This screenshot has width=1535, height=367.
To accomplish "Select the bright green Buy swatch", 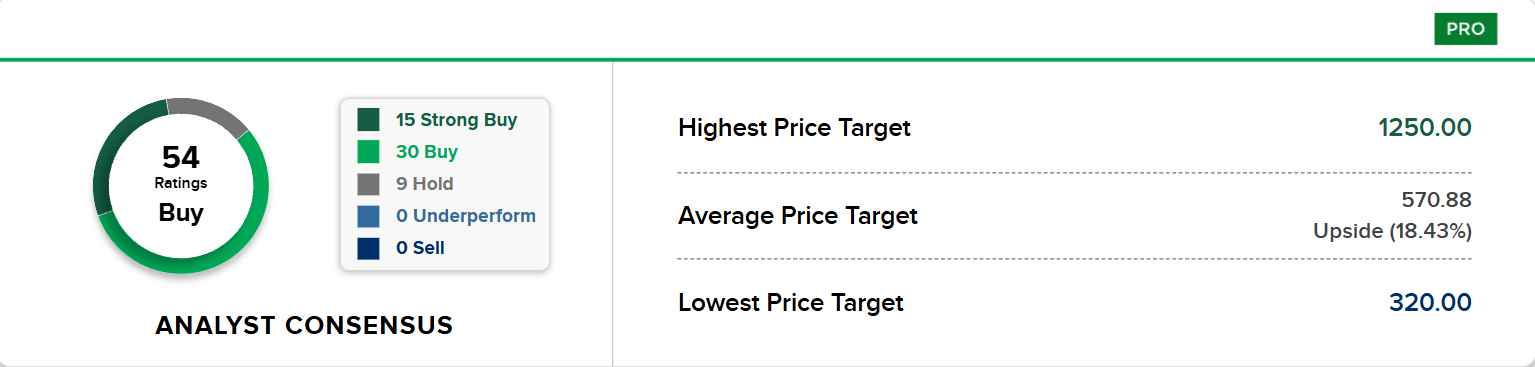I will (368, 152).
